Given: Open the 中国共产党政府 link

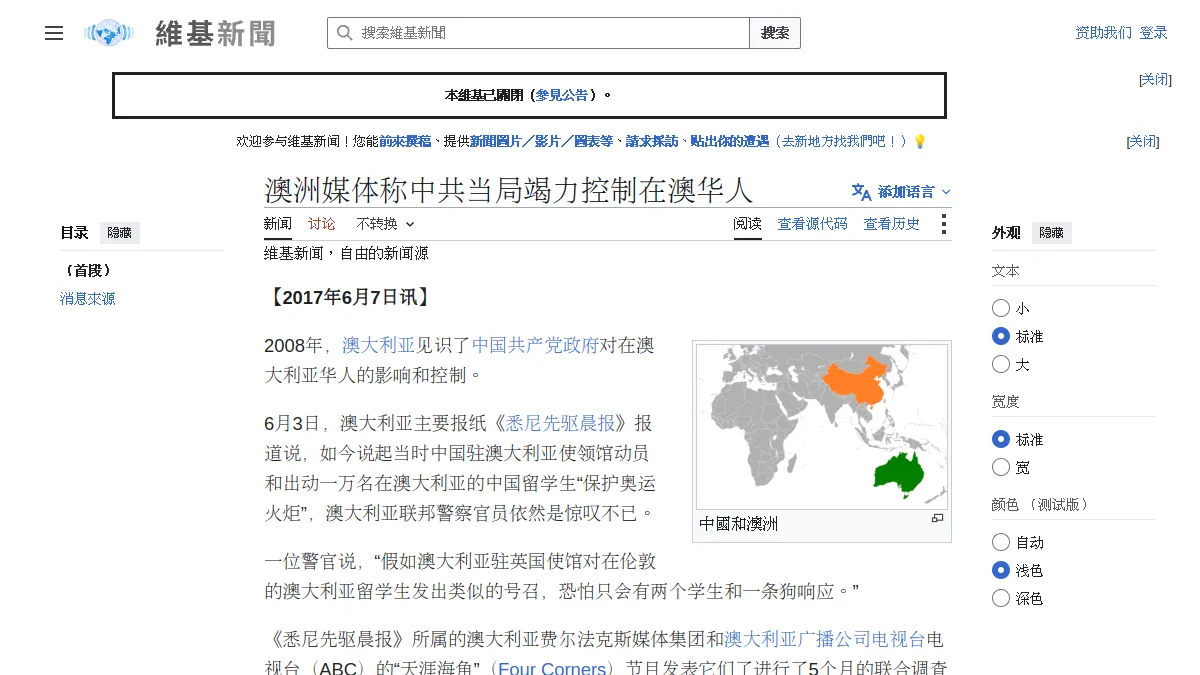Looking at the screenshot, I should tap(535, 346).
